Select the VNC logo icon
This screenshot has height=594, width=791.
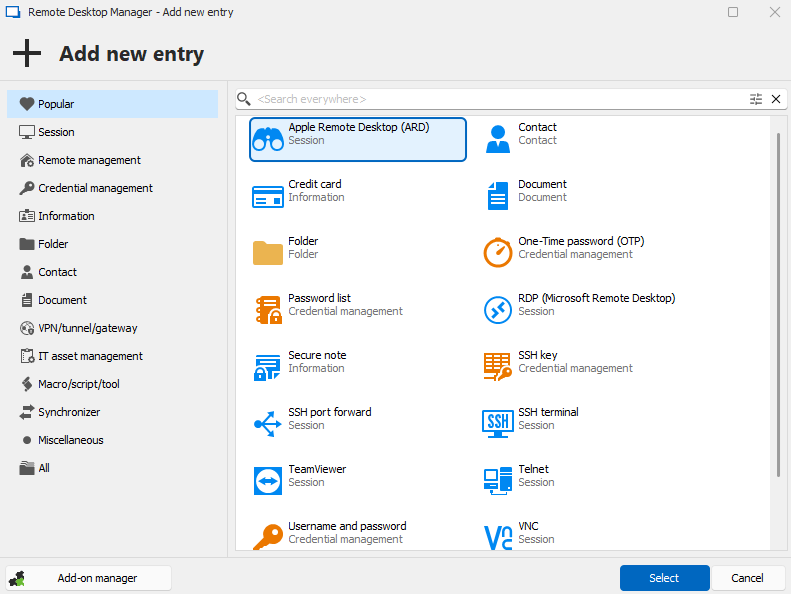click(x=498, y=537)
